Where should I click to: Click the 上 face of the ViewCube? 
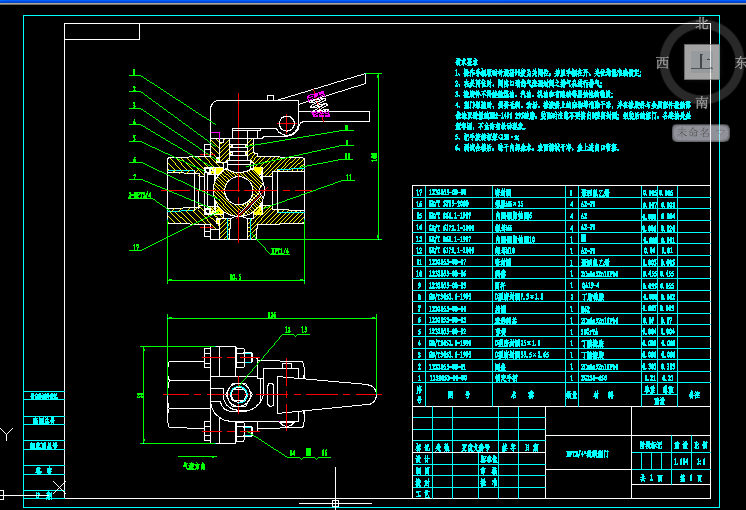[x=701, y=62]
